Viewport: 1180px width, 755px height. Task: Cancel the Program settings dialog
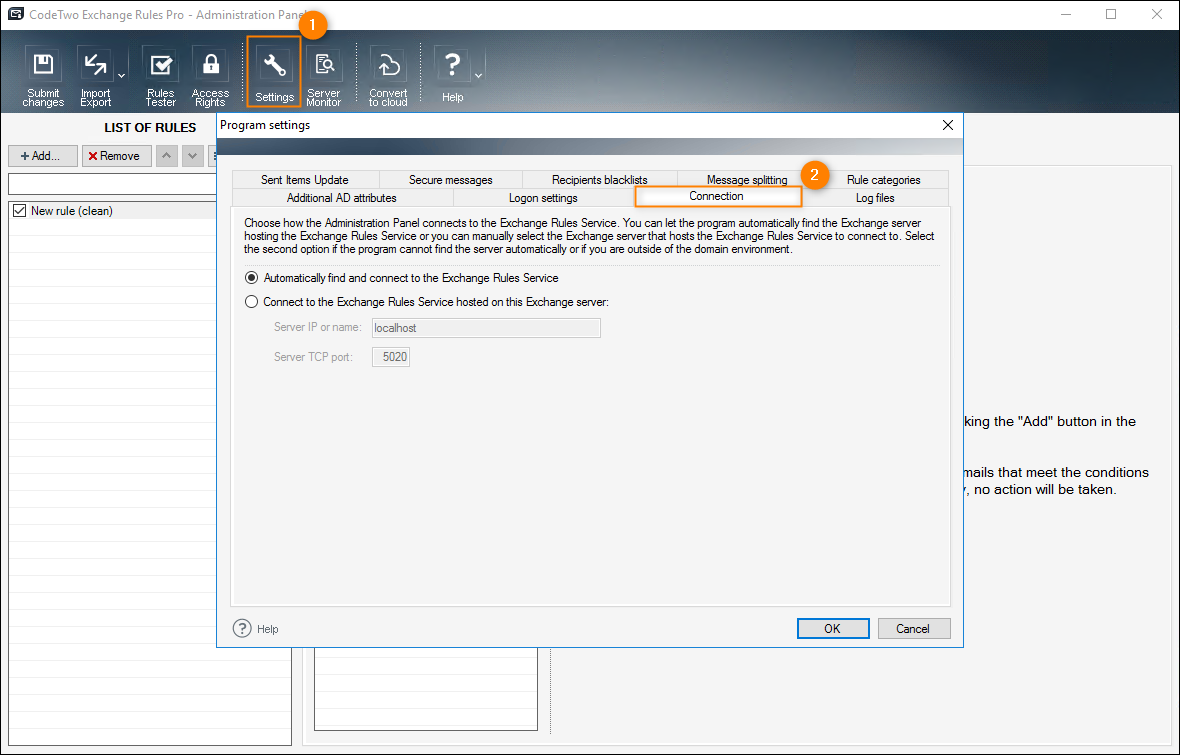click(x=913, y=629)
